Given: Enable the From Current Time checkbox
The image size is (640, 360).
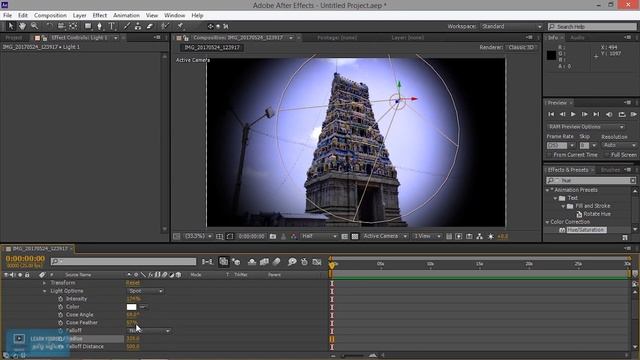Looking at the screenshot, I should (550, 155).
